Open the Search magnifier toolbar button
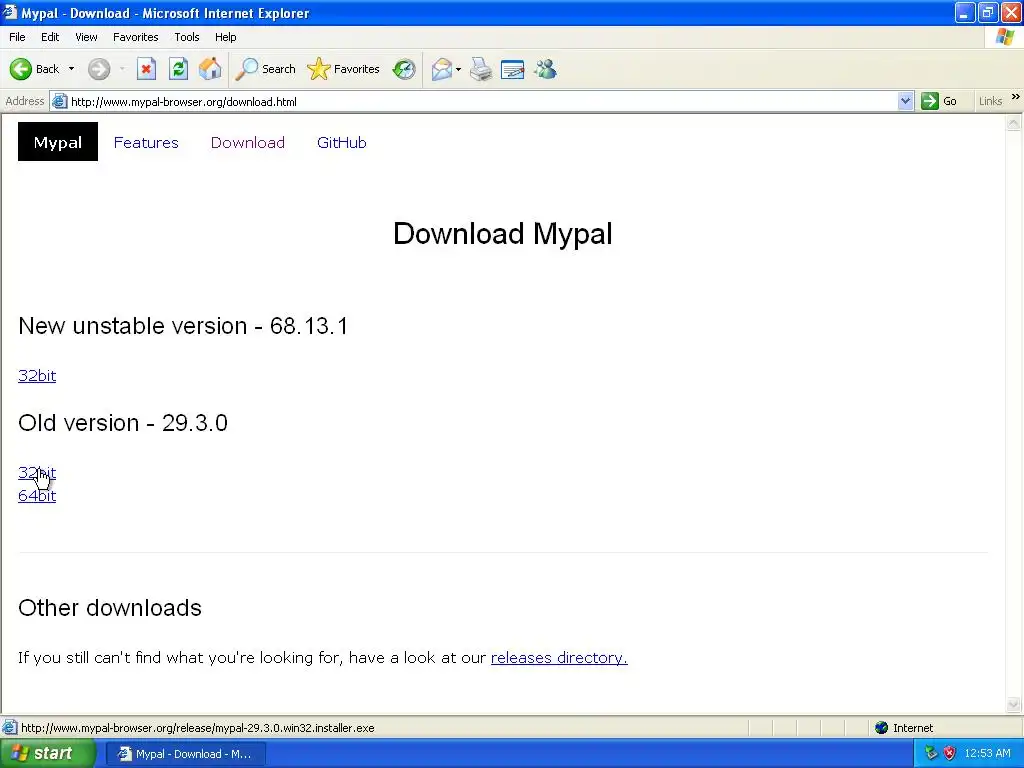The image size is (1024, 768). point(266,69)
